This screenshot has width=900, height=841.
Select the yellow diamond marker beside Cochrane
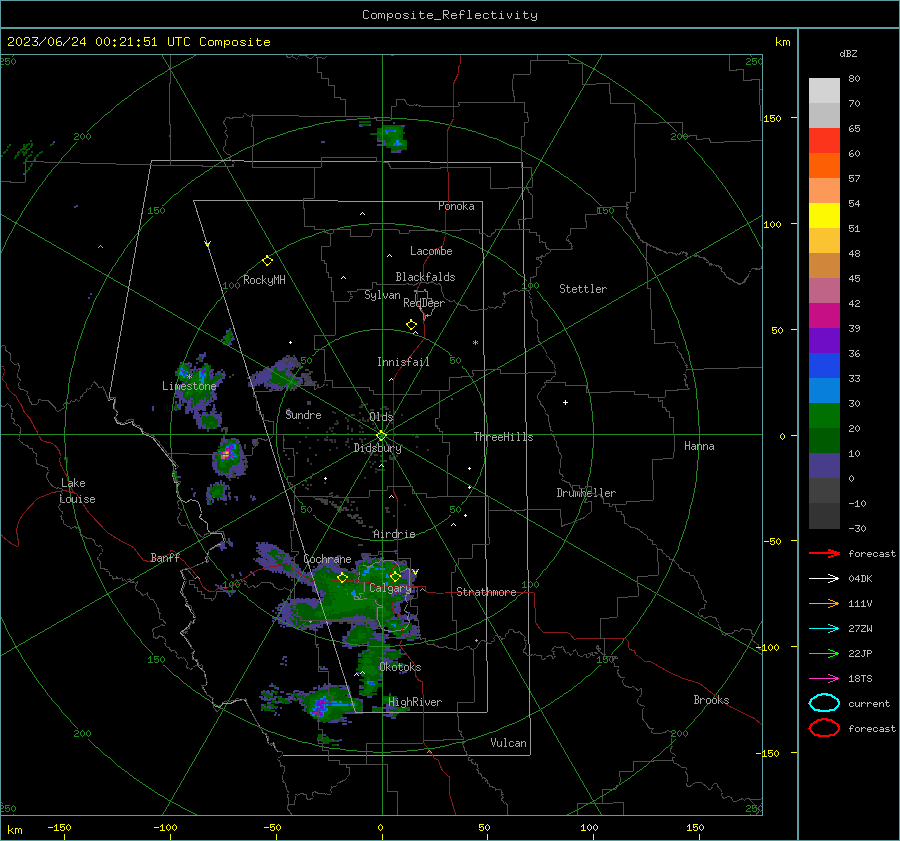pos(342,578)
